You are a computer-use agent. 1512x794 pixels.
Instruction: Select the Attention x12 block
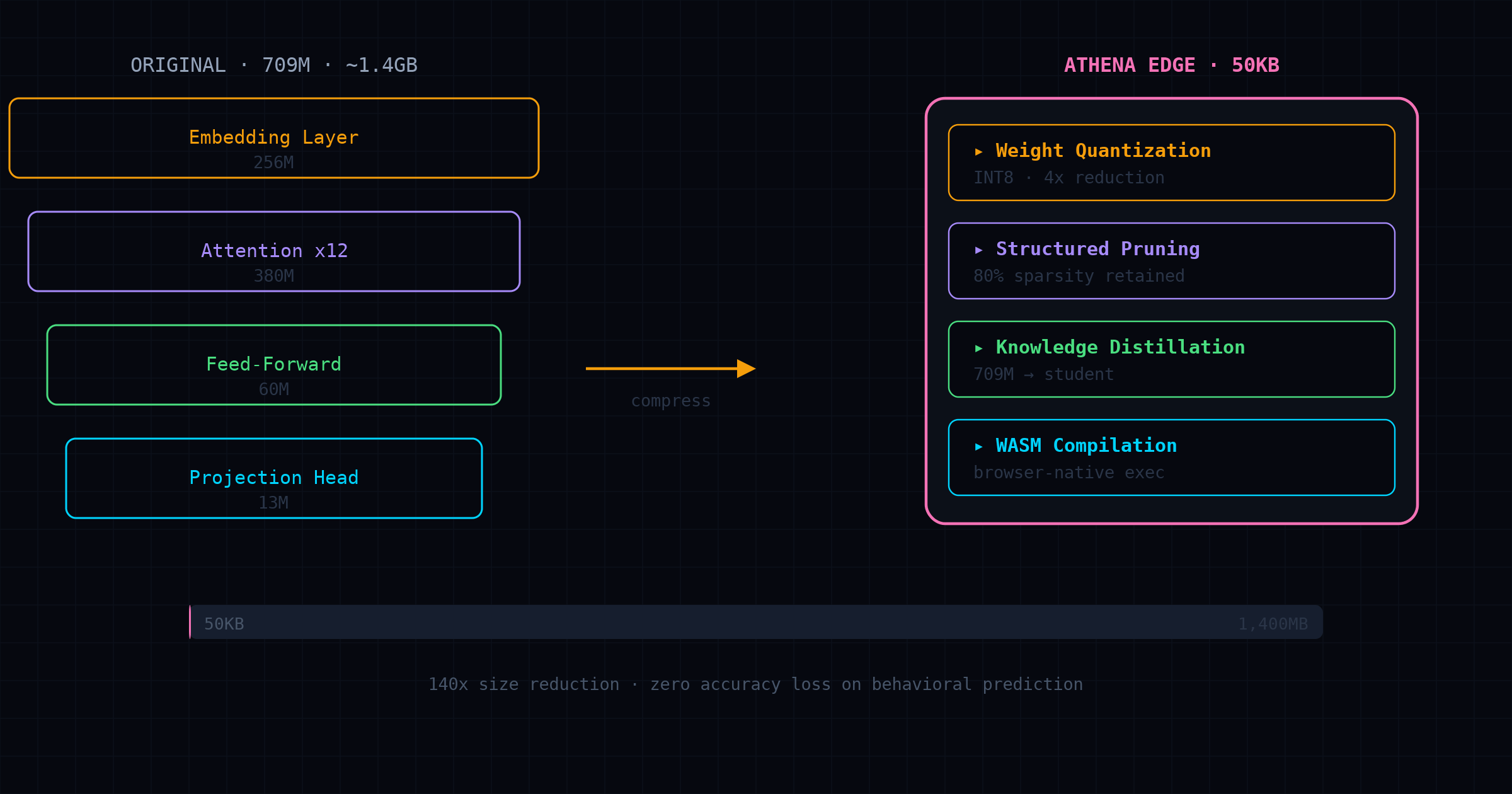point(274,251)
